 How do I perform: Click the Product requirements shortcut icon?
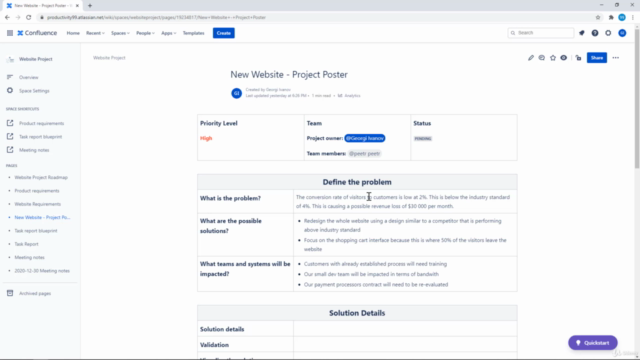(x=10, y=123)
